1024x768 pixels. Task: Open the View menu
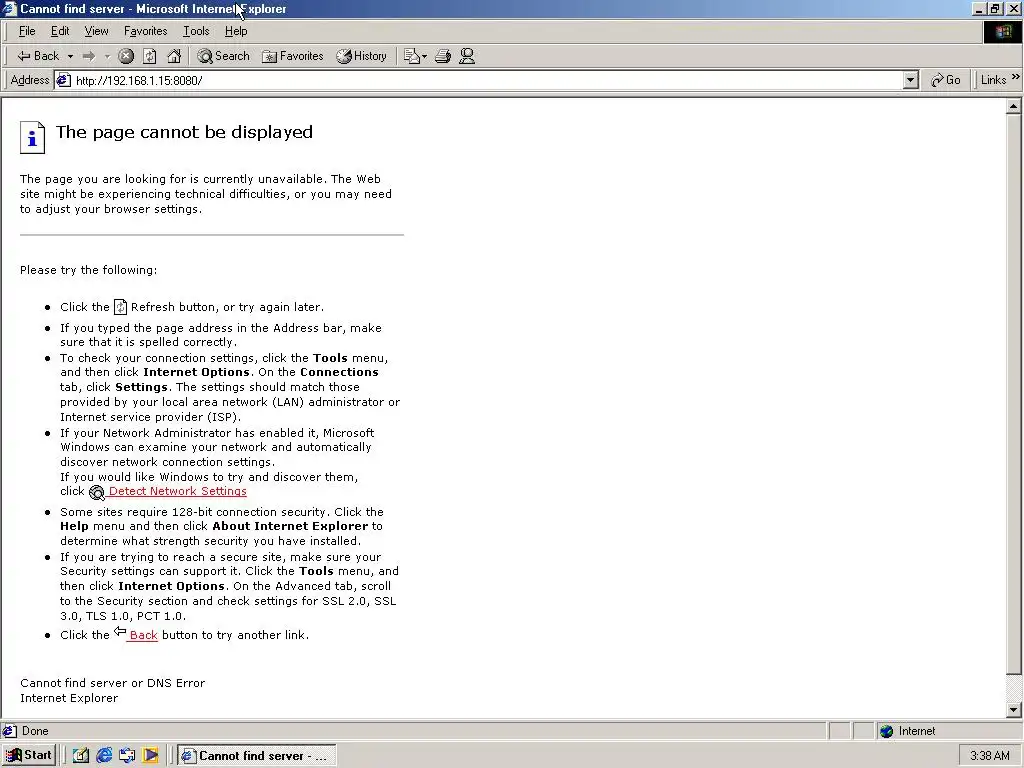[96, 31]
